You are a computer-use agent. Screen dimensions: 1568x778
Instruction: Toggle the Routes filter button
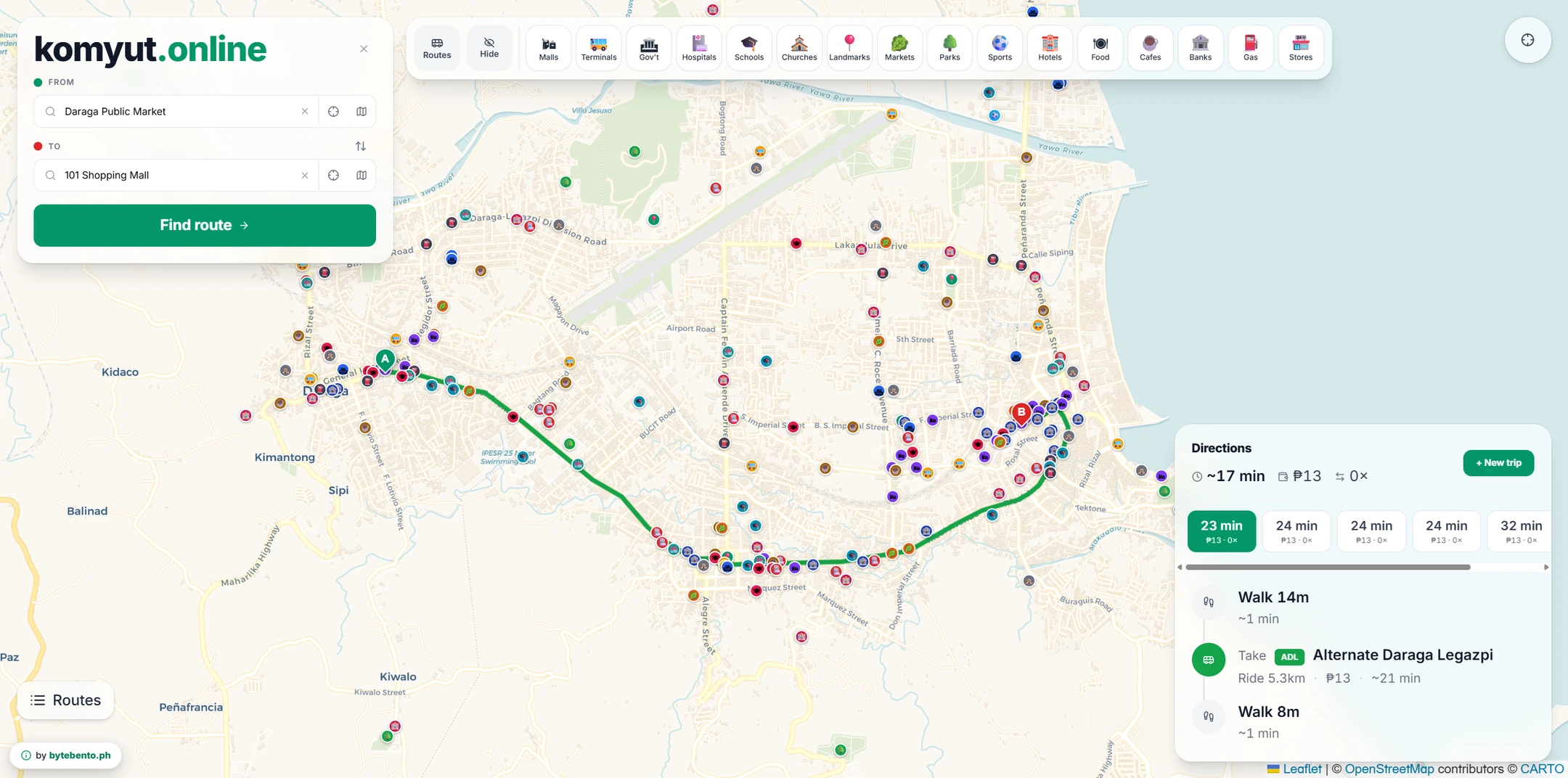[437, 48]
